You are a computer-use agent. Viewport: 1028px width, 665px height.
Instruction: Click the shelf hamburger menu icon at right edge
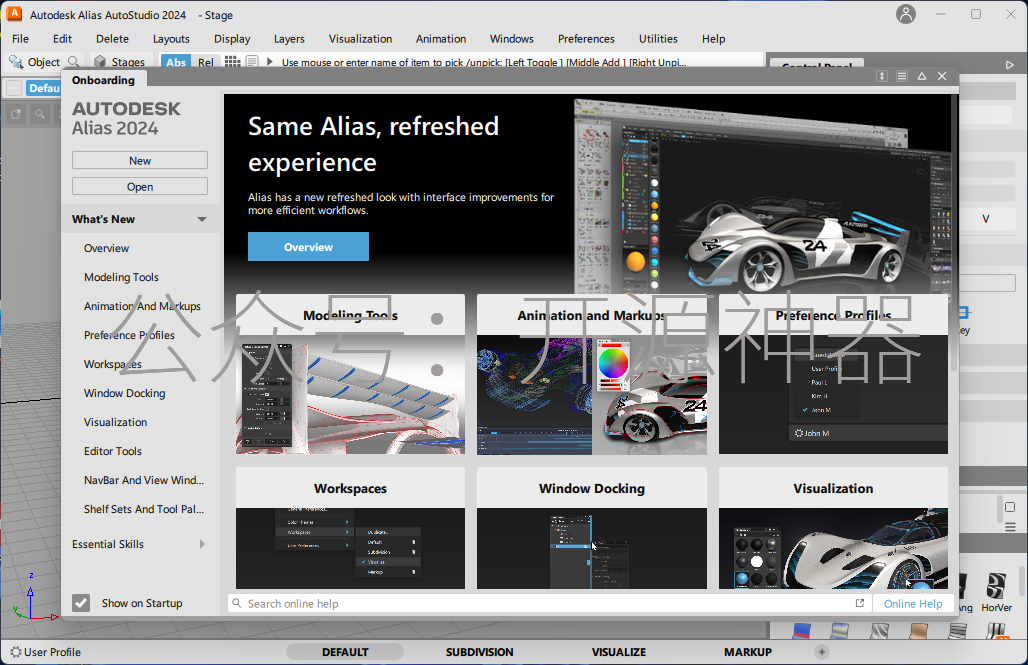click(x=1010, y=527)
